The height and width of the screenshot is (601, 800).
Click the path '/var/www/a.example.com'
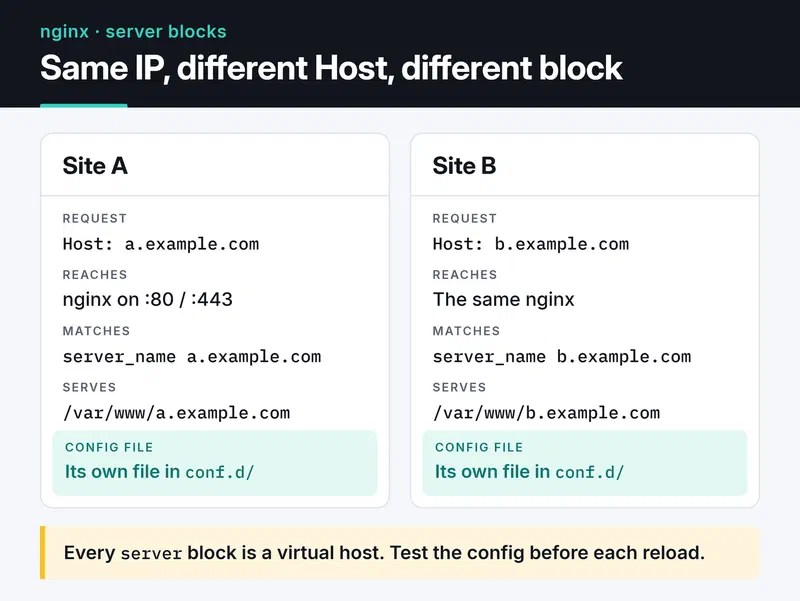click(x=177, y=413)
